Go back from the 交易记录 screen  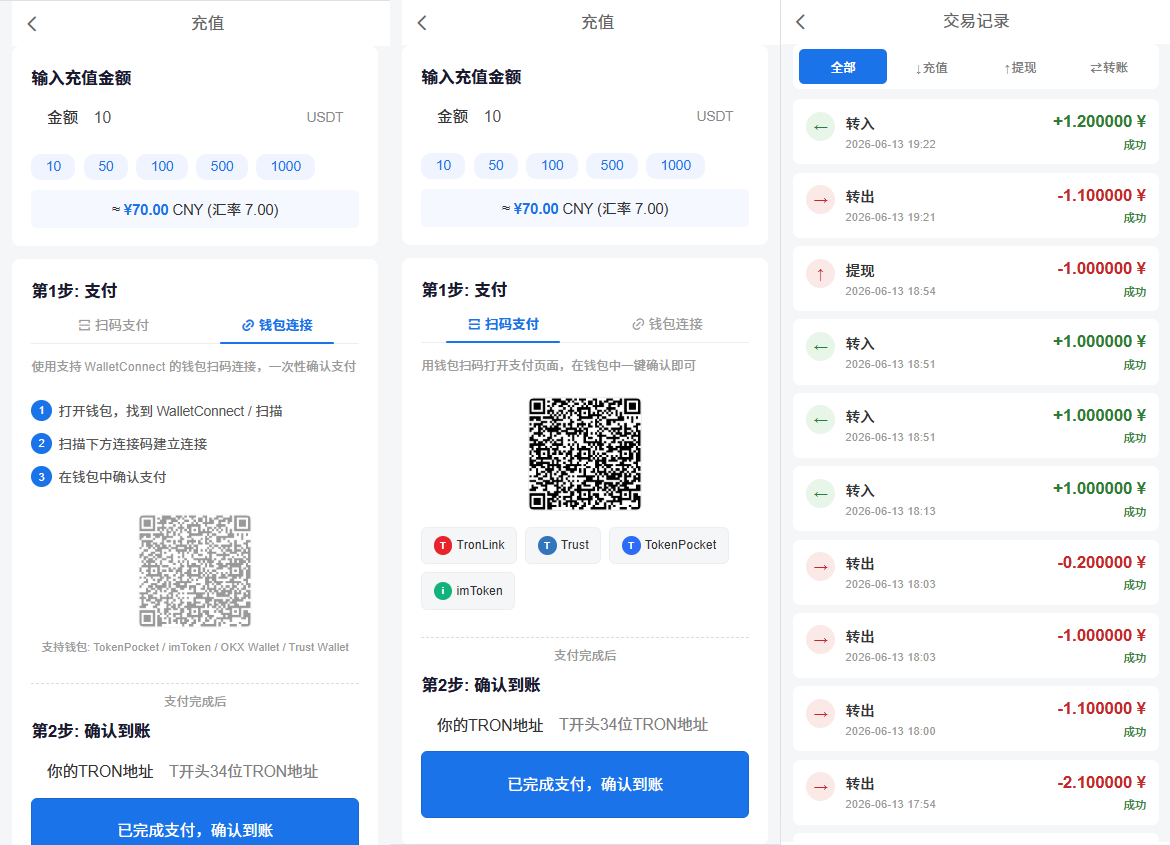(801, 22)
